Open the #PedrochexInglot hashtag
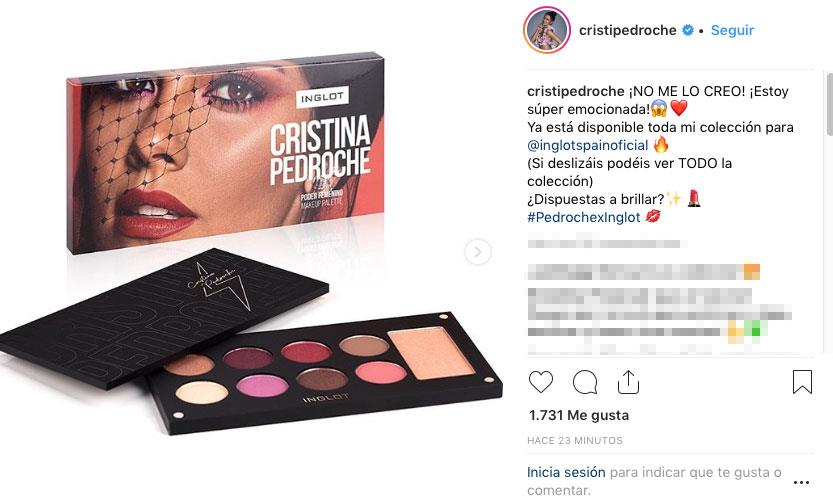The height and width of the screenshot is (503, 833). [583, 217]
